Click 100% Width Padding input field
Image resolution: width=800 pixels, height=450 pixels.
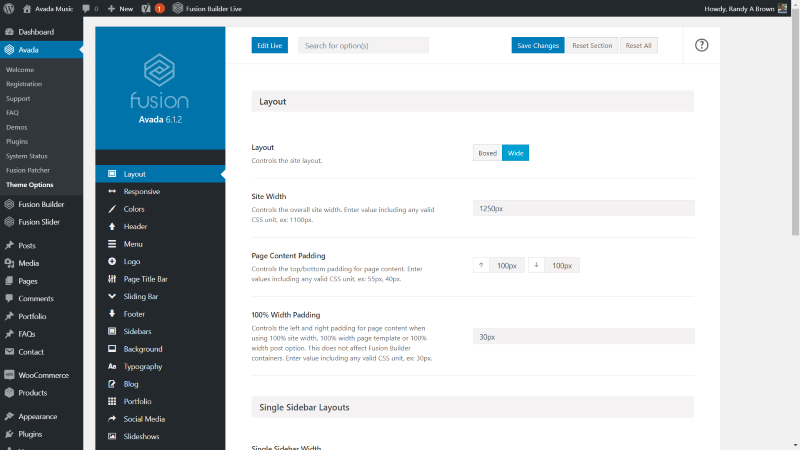point(583,337)
